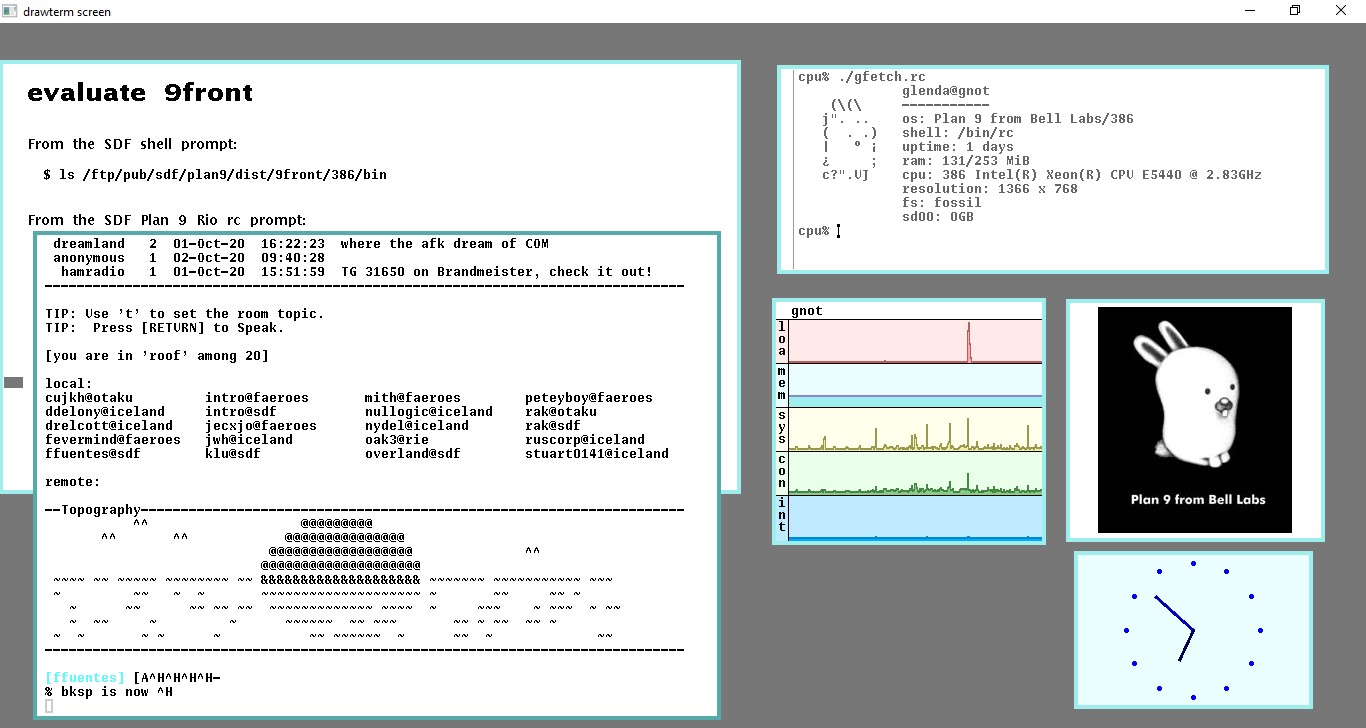Click user 'jecxjo@faeroes'

click(x=261, y=426)
